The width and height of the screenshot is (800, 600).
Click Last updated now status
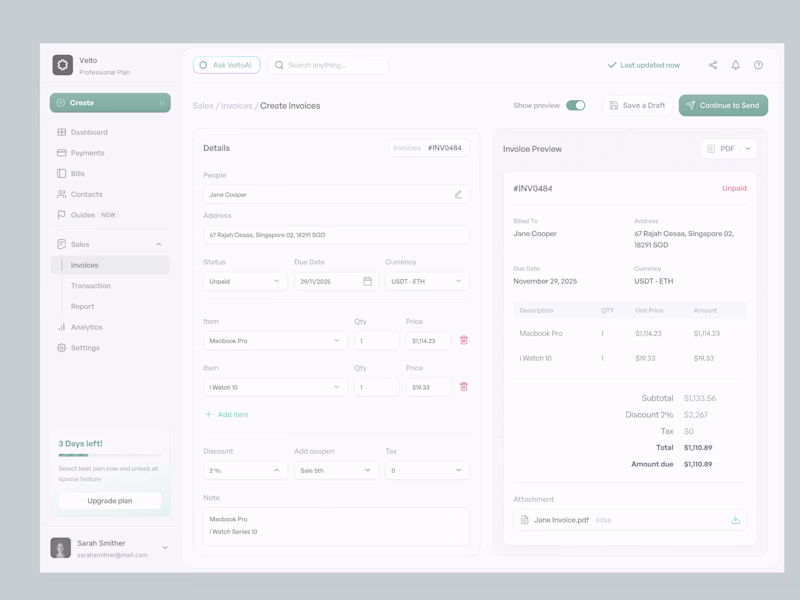tap(644, 65)
